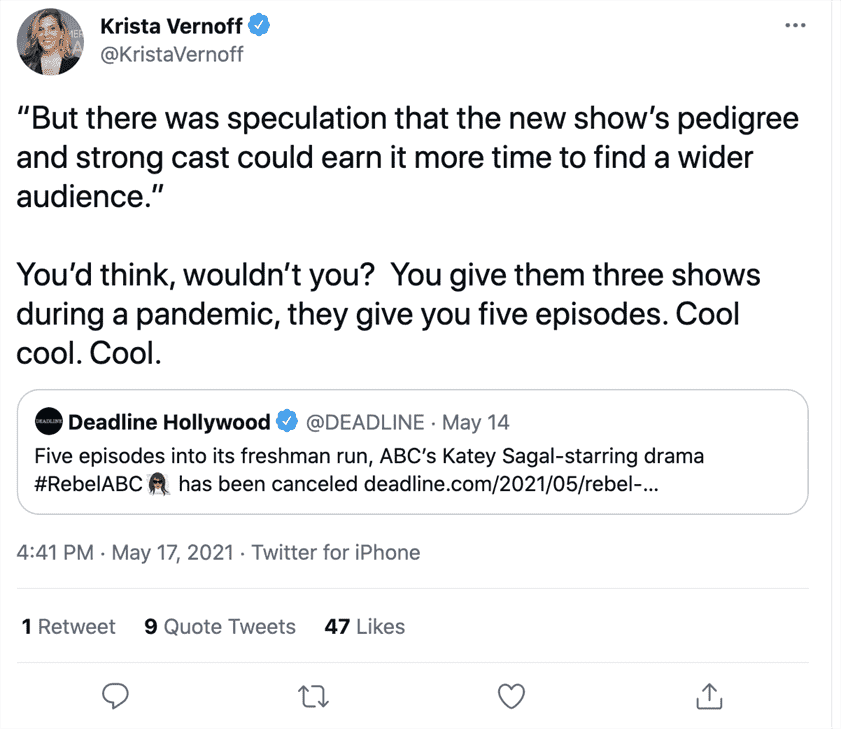The image size is (841, 729).
Task: View the 1 Retweet list
Action: 69,627
